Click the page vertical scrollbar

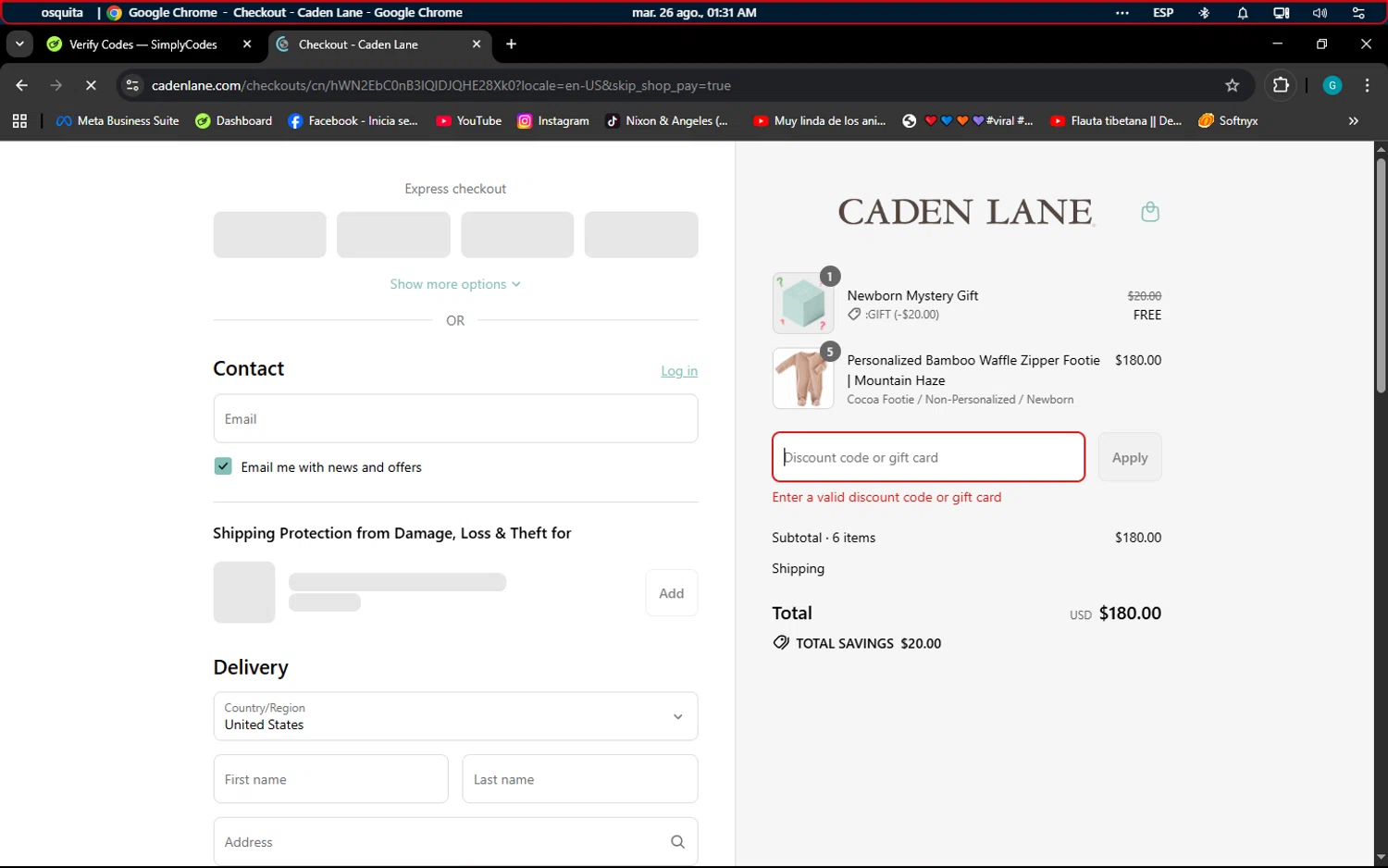(1381, 276)
